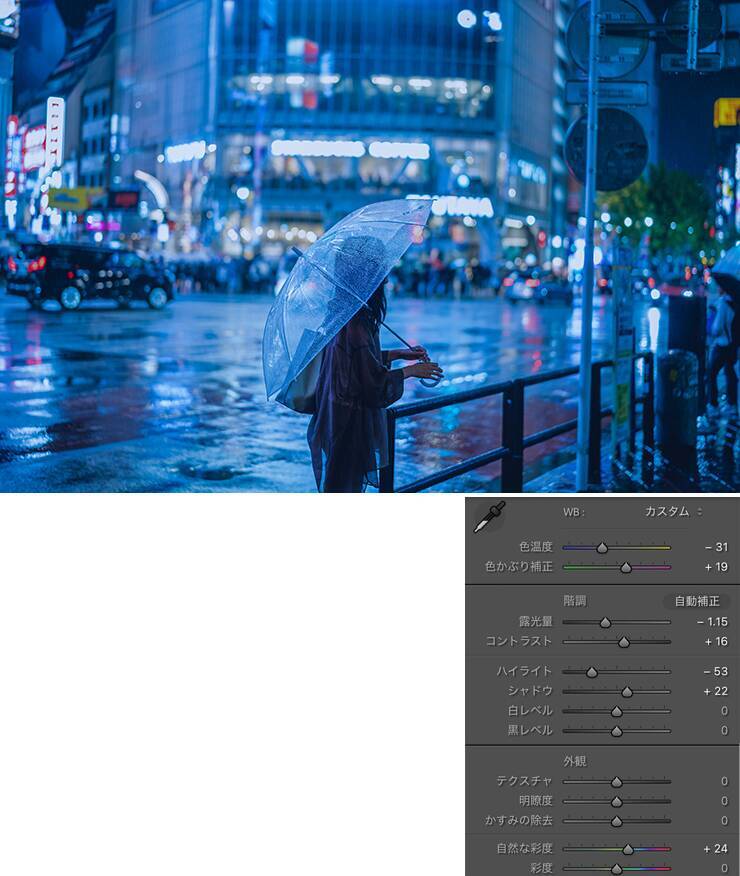The height and width of the screenshot is (876, 740).
Task: Click the 色温度 slider handle
Action: (602, 548)
